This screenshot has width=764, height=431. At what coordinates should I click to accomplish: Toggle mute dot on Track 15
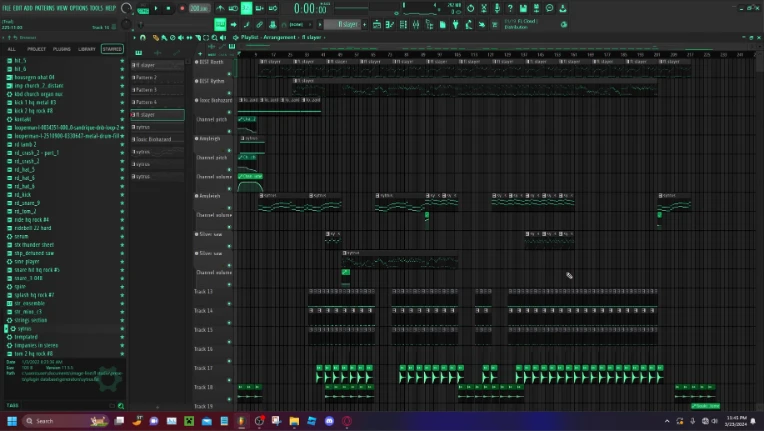[x=229, y=342]
